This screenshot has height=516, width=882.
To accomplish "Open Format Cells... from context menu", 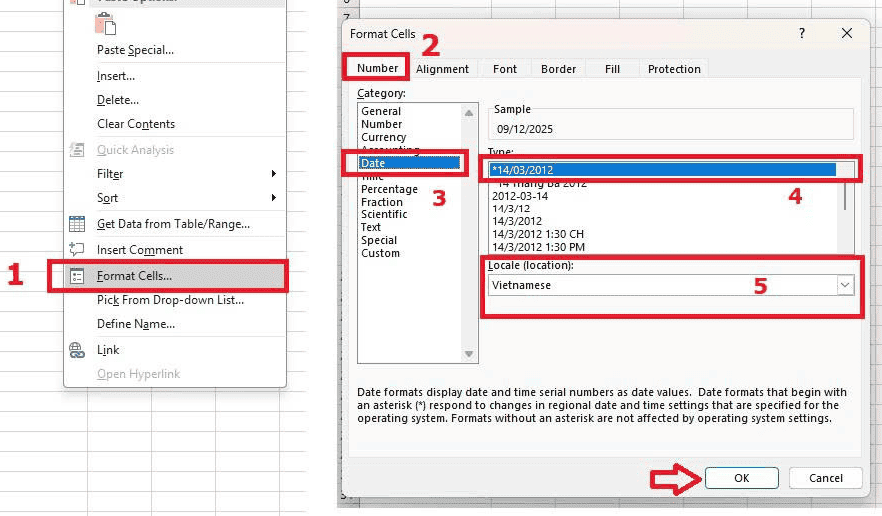I will (x=174, y=276).
